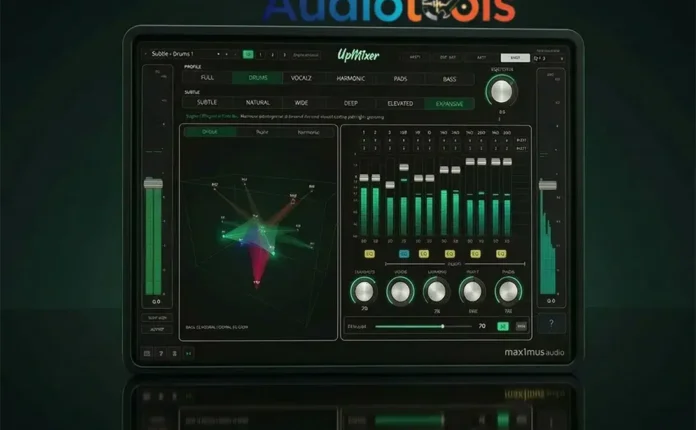Select the PADS profile
Image resolution: width=696 pixels, height=430 pixels.
tap(400, 79)
